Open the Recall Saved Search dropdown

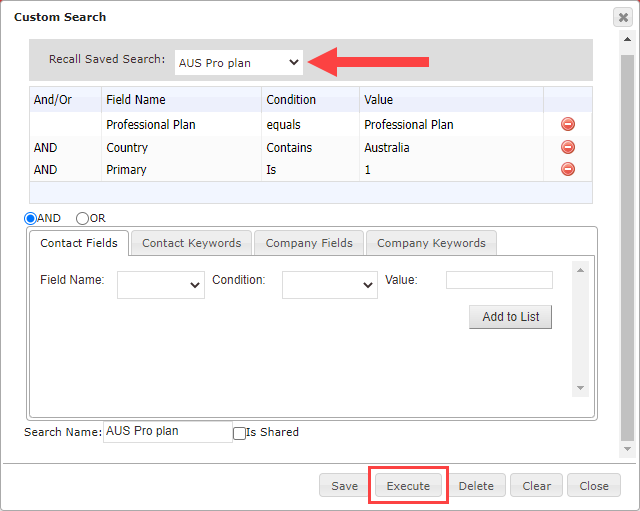pyautogui.click(x=239, y=62)
